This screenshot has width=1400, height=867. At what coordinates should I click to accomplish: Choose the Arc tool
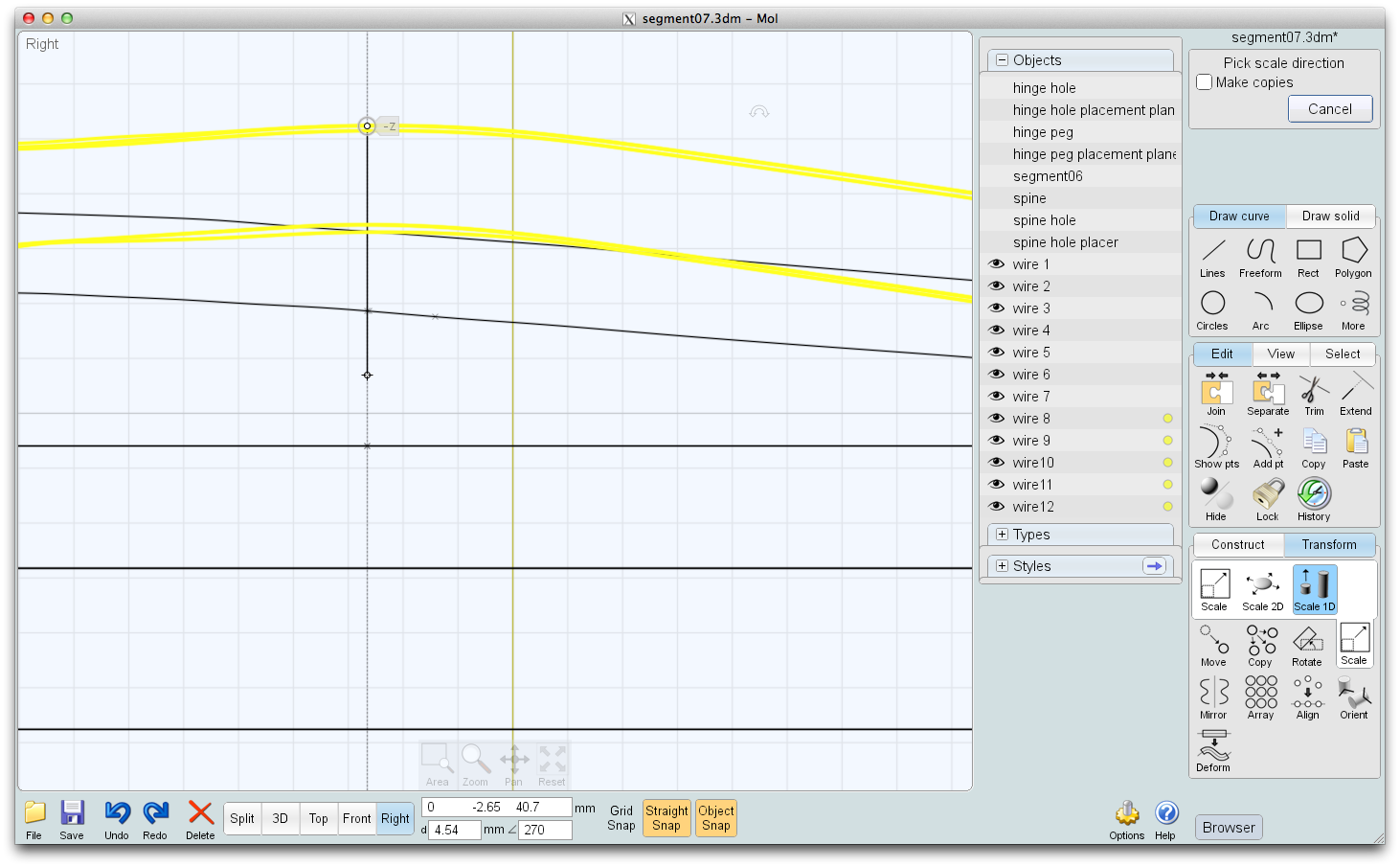[x=1261, y=310]
